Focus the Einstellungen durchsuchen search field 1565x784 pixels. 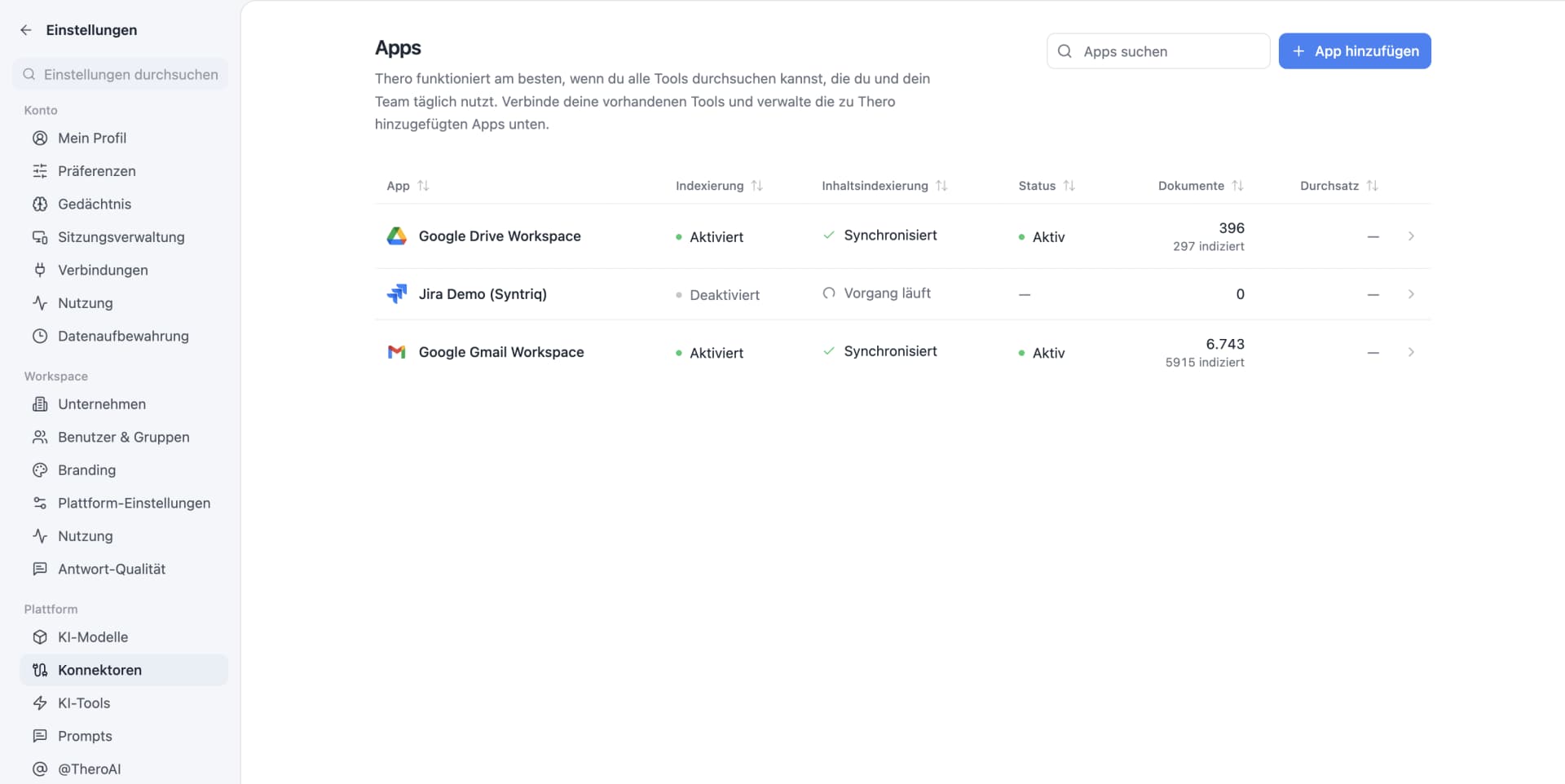(x=121, y=74)
